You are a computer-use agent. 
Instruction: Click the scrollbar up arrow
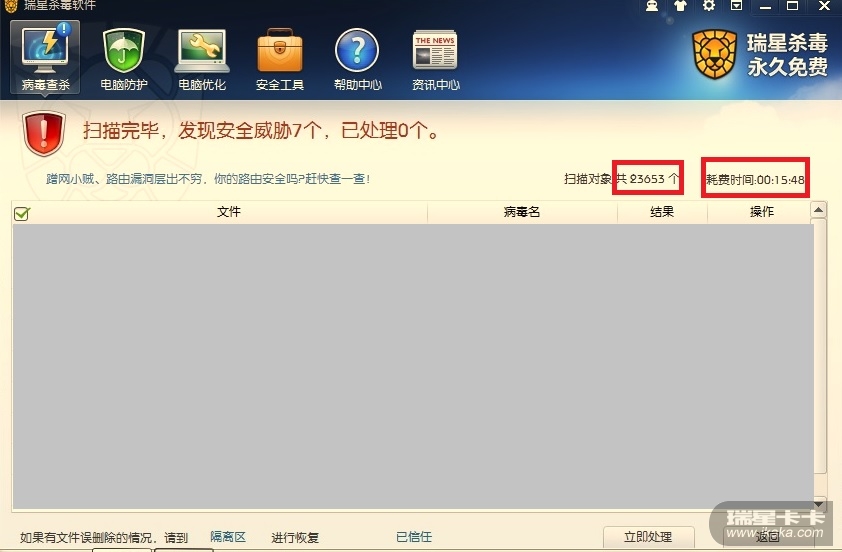[818, 210]
